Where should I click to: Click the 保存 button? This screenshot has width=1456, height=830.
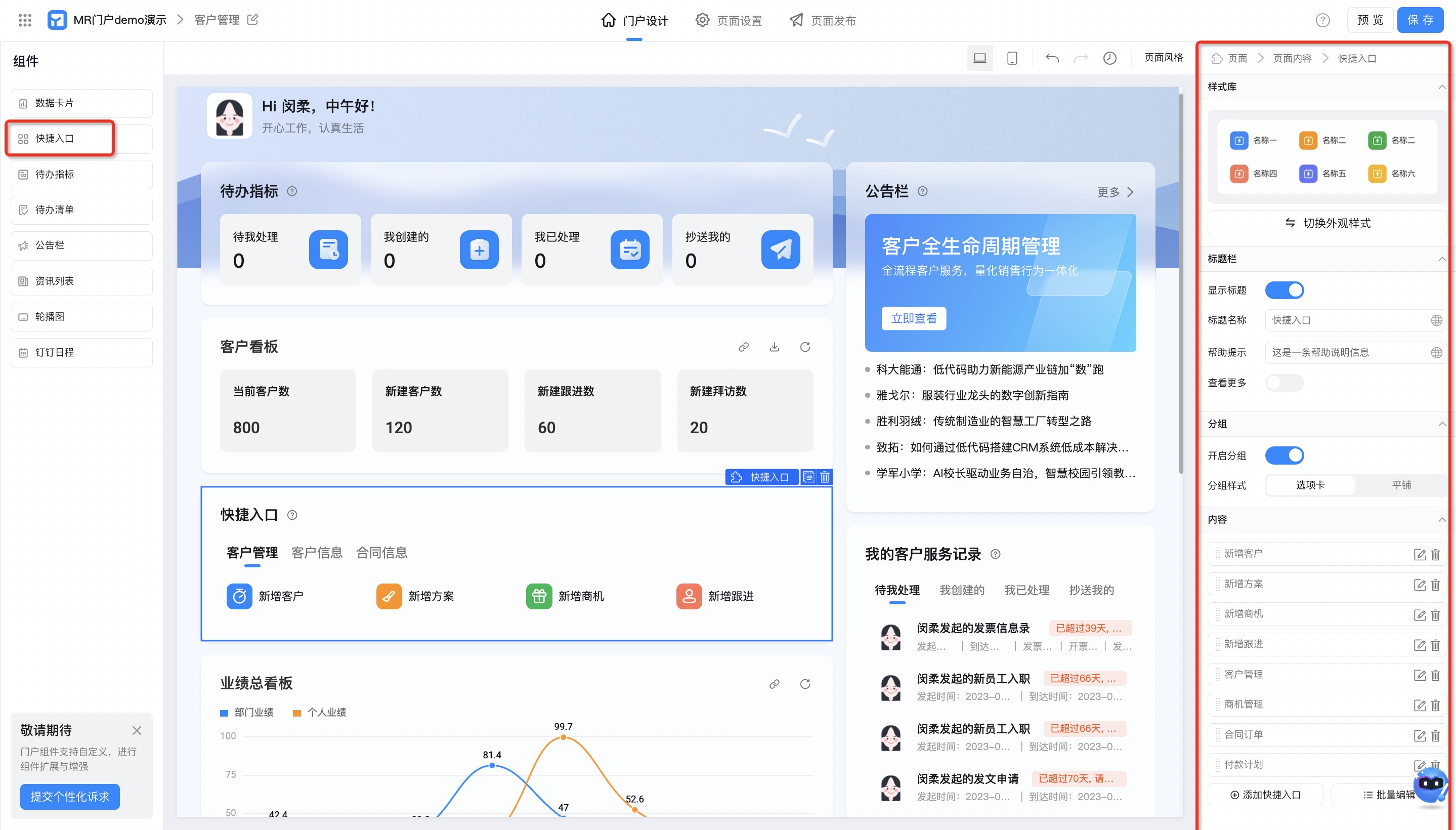tap(1420, 20)
